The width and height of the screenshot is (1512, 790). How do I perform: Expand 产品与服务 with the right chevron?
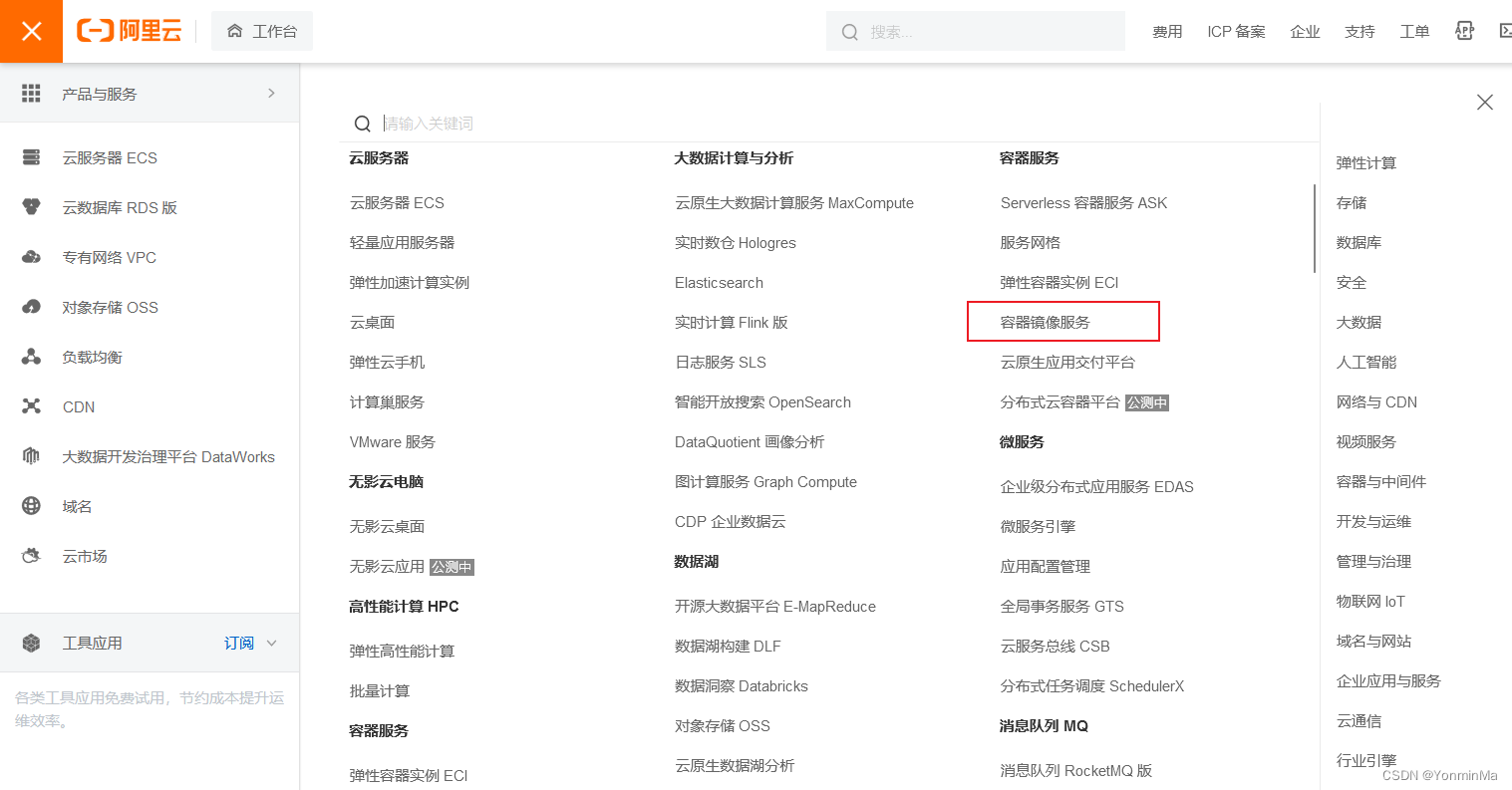coord(271,93)
